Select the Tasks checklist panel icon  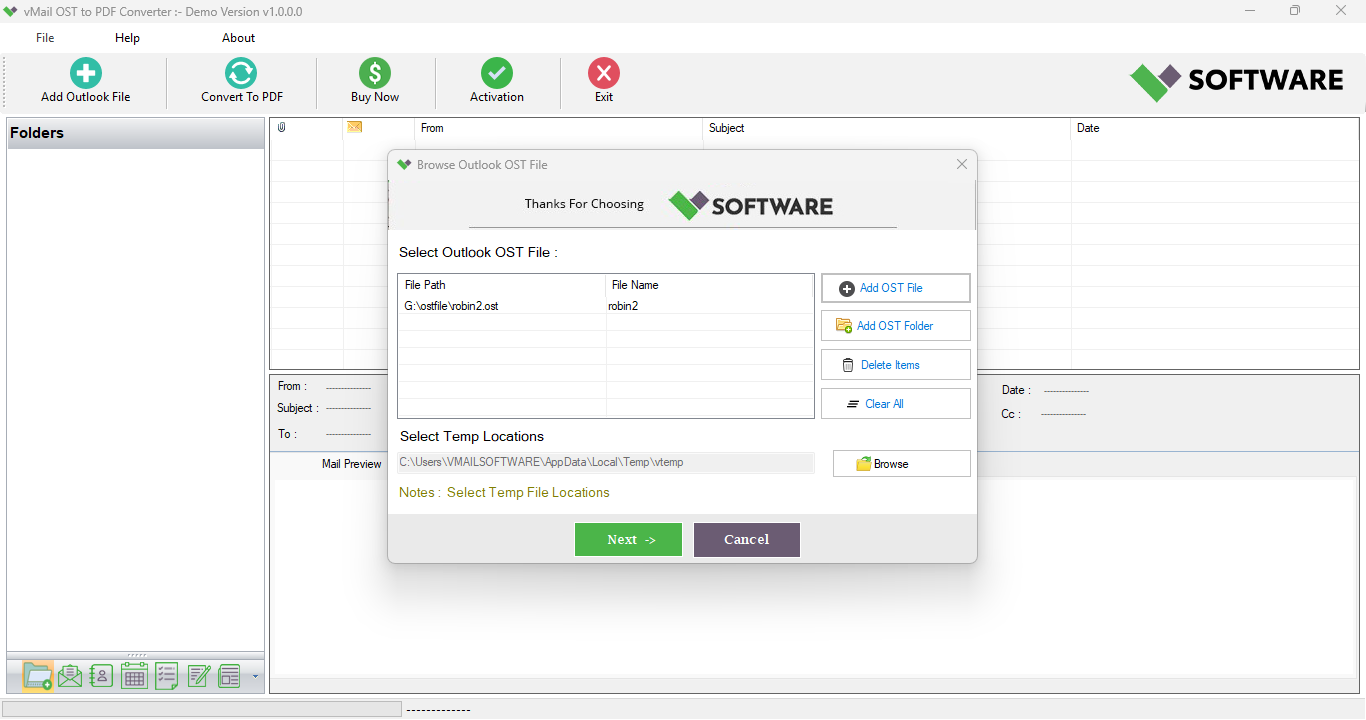[165, 676]
